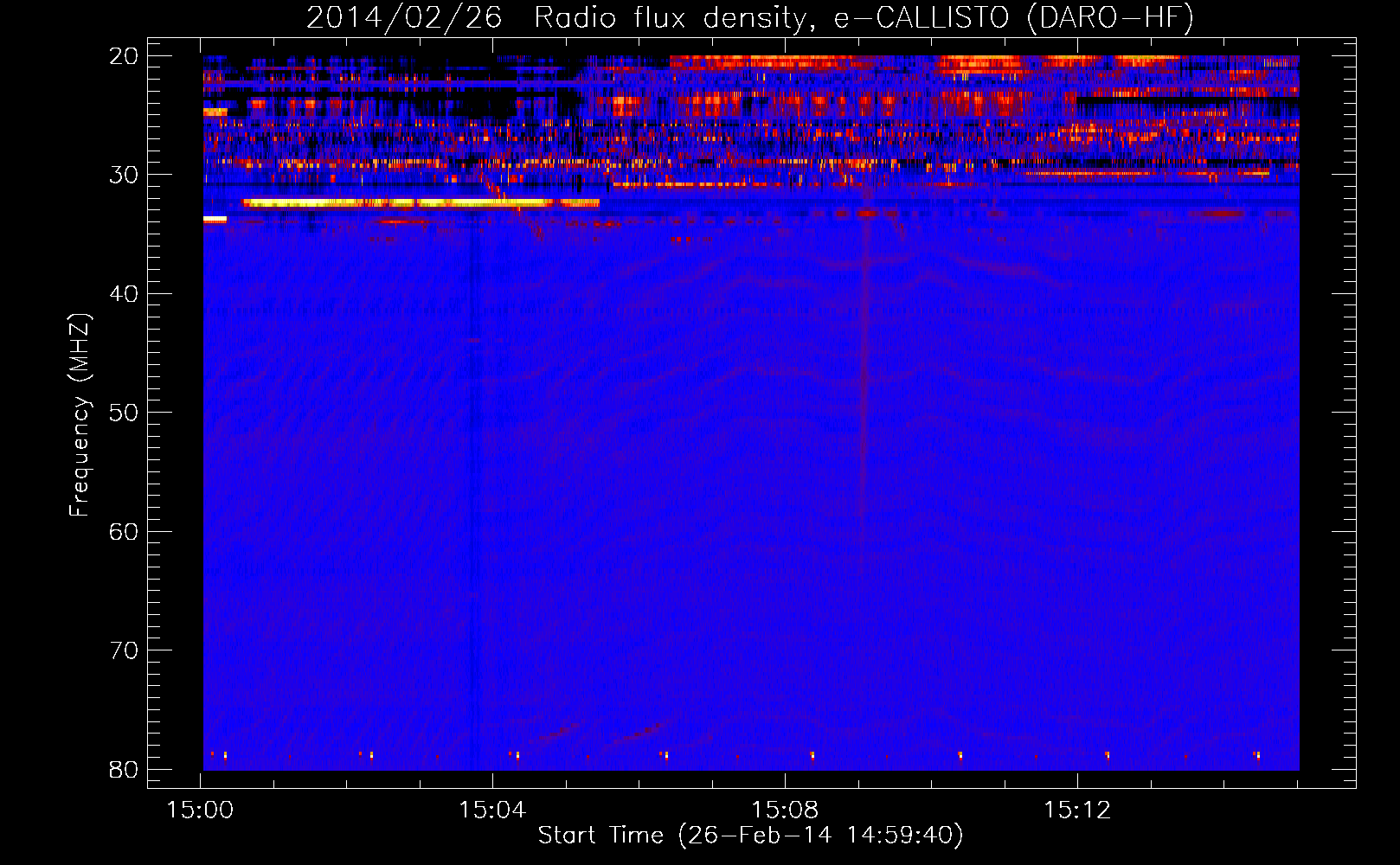1400x865 pixels.
Task: Click the 15:04 time tick label
Action: [492, 811]
